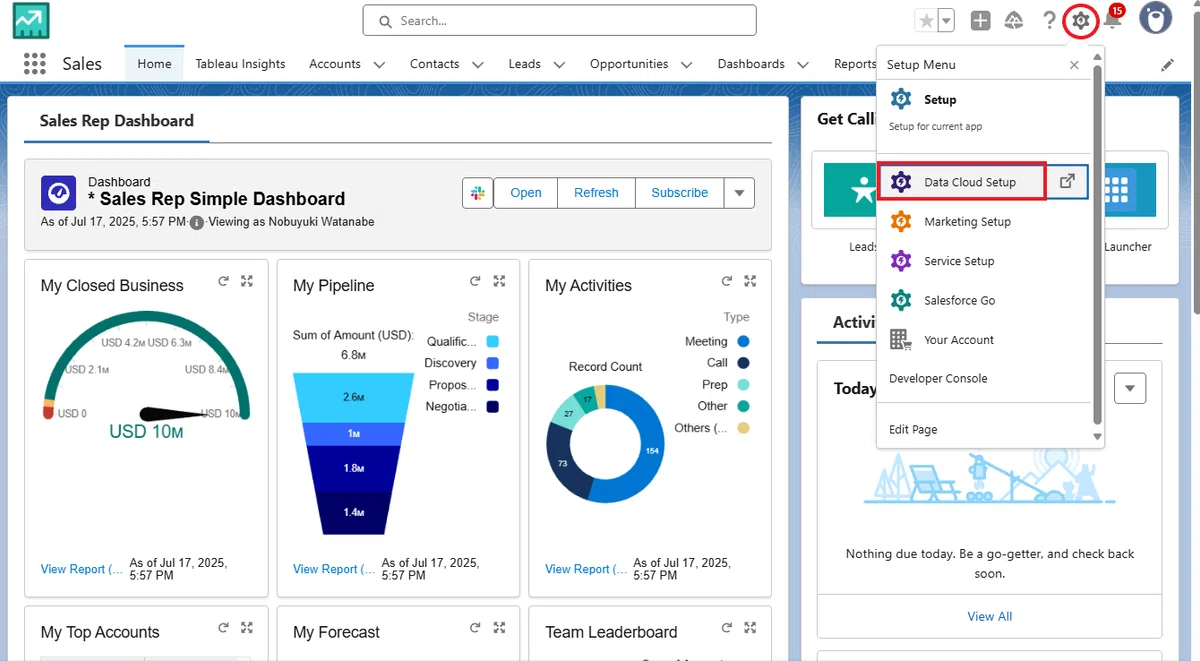Screen dimensions: 1200x661
Task: Expand the My Closed Business component
Action: tap(247, 282)
